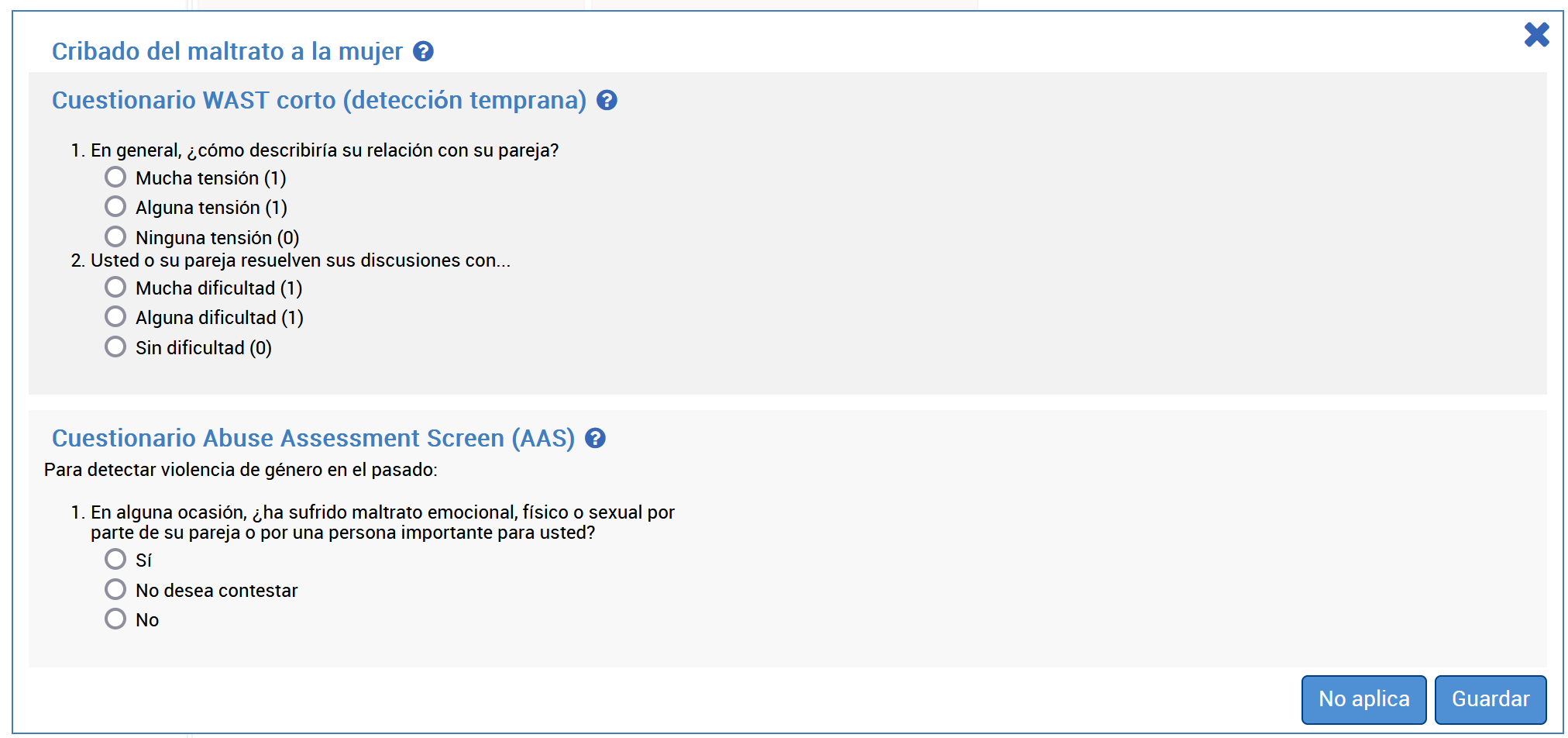Select 'Mucha dificultad (1)' option
The height and width of the screenshot is (738, 1568).
[x=115, y=288]
